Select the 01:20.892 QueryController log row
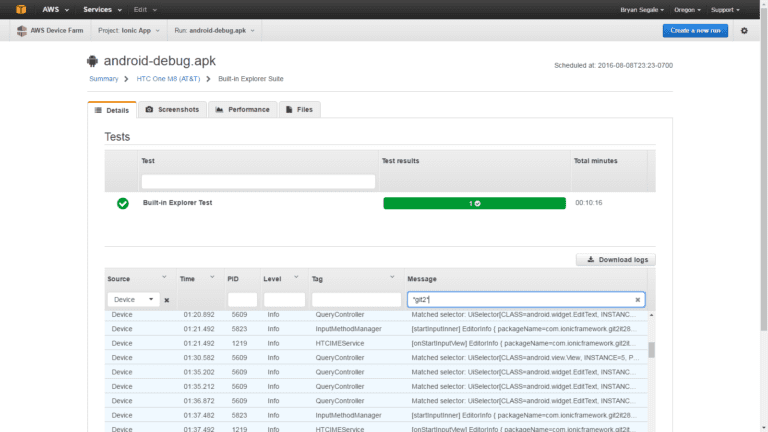This screenshot has width=768, height=432. pos(376,314)
